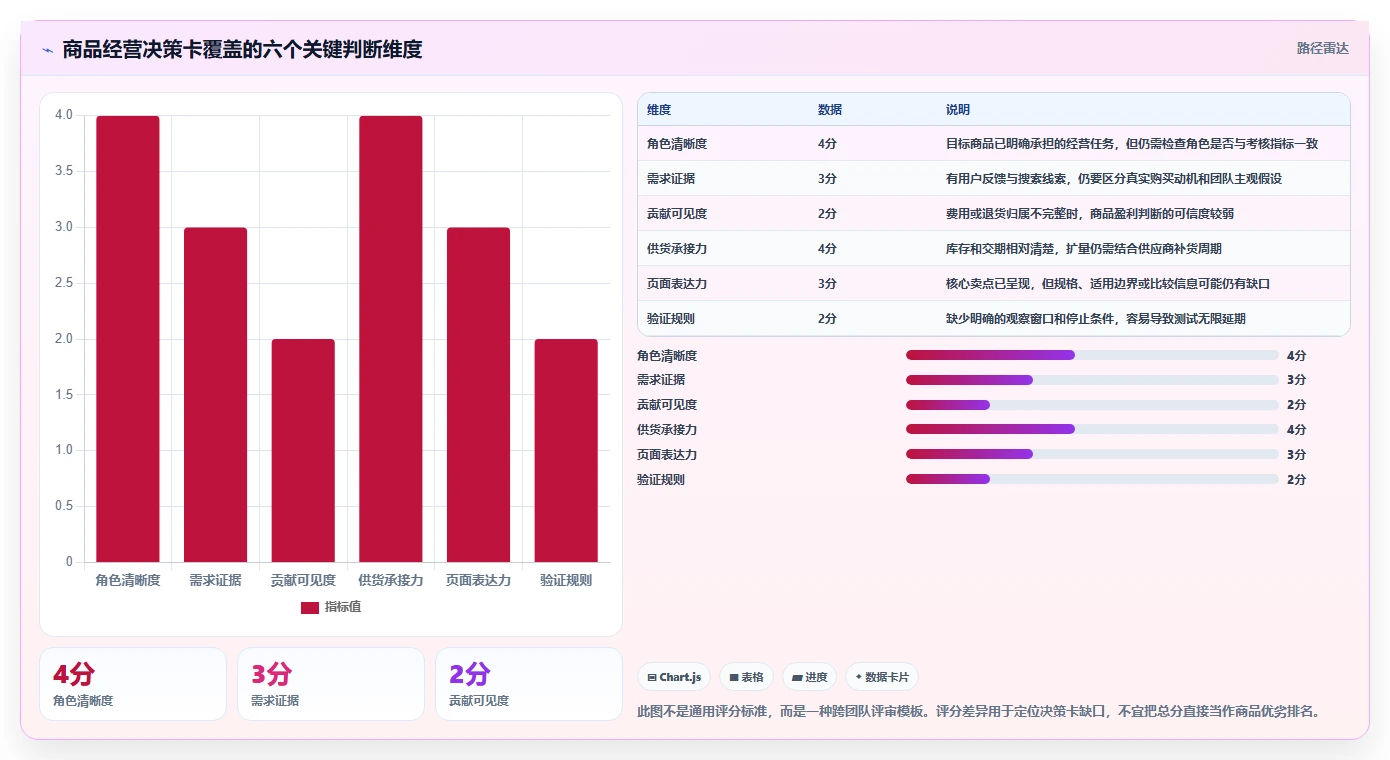The height and width of the screenshot is (760, 1390).
Task: Open the 3分 需求证据 data card
Action: coord(331,684)
